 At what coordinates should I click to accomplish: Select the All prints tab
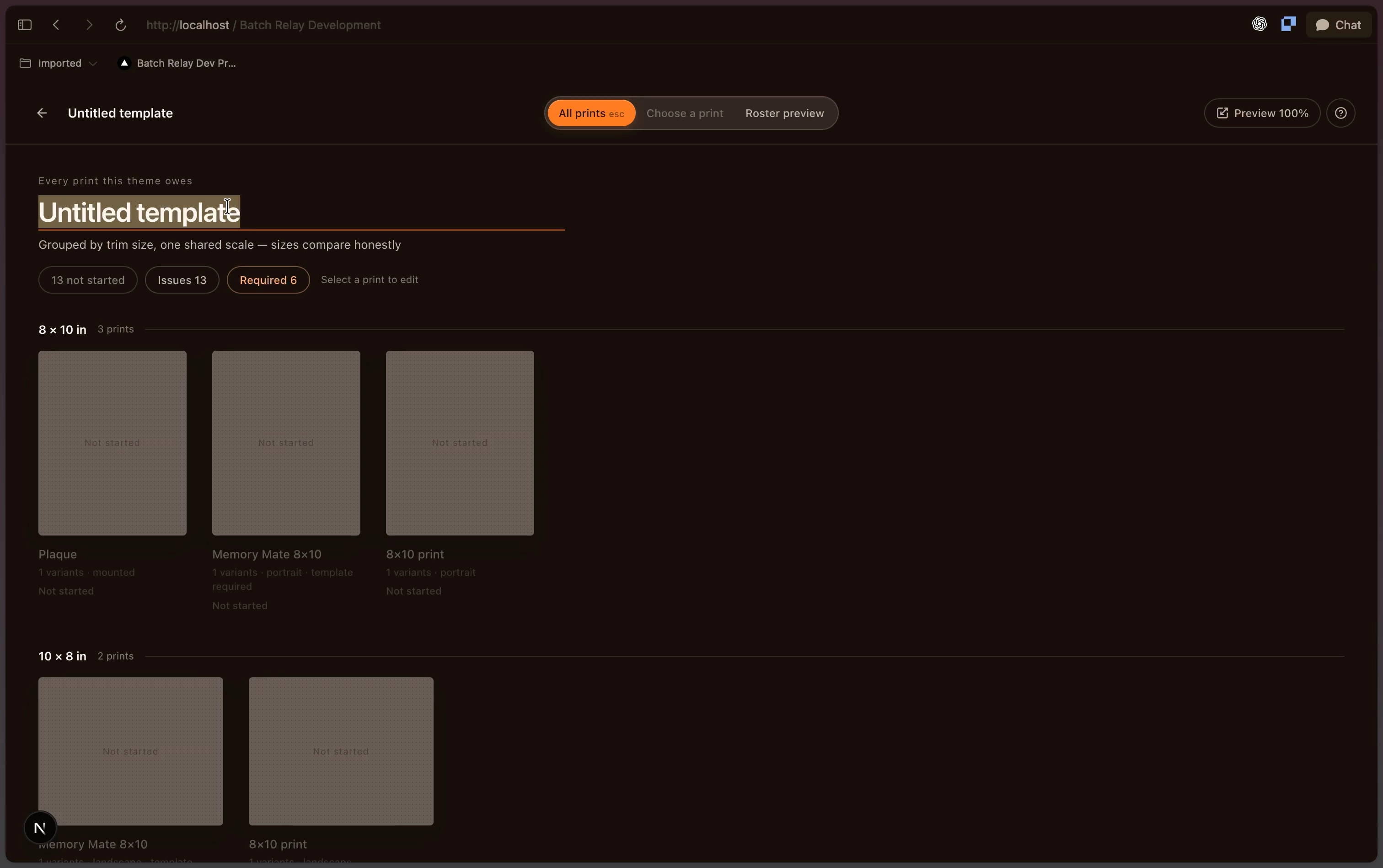pyautogui.click(x=591, y=113)
